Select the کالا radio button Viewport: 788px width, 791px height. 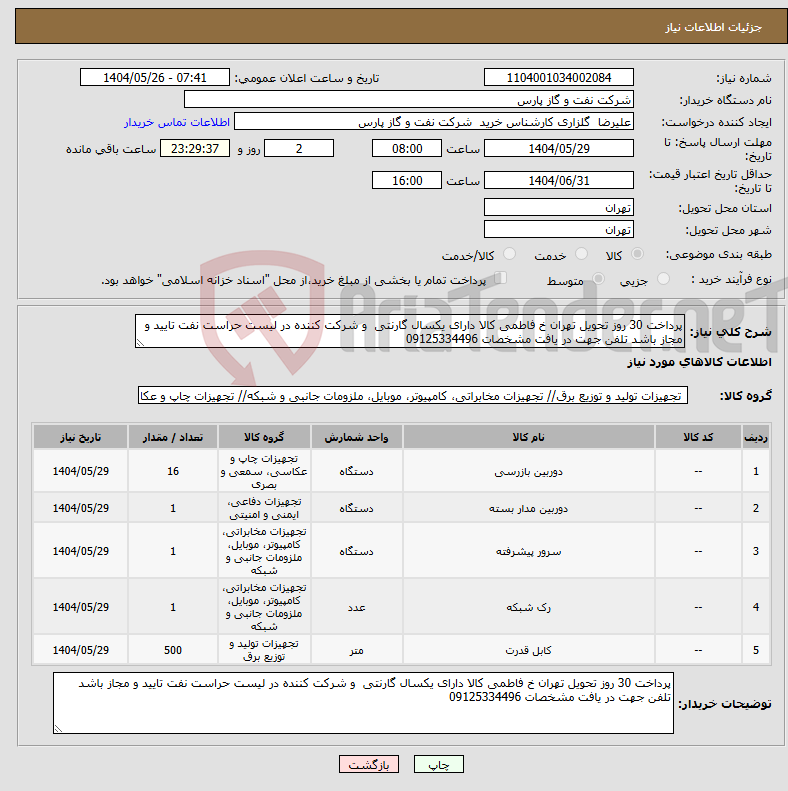point(638,254)
